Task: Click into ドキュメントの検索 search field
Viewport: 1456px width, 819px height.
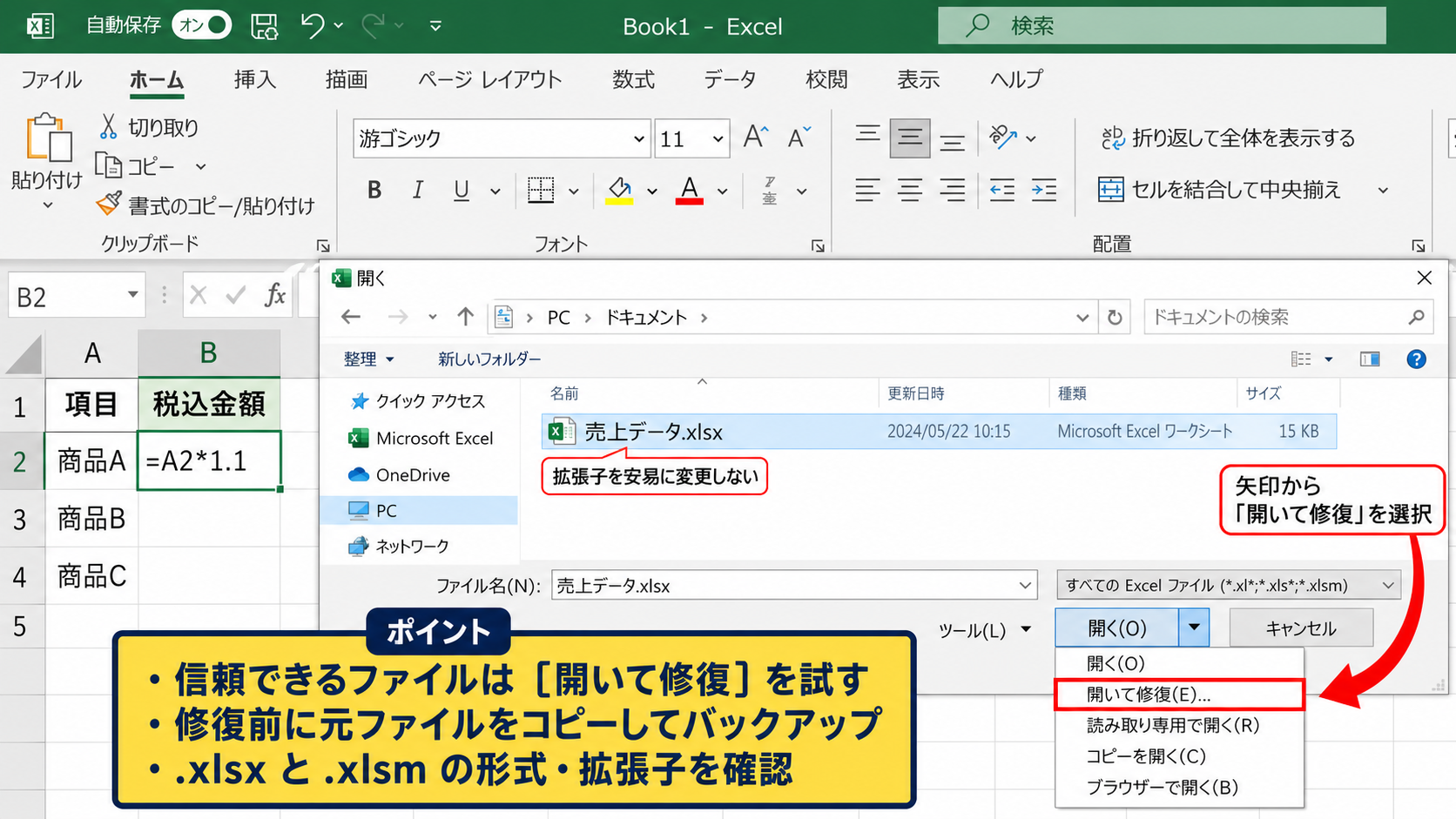Action: tap(1288, 317)
